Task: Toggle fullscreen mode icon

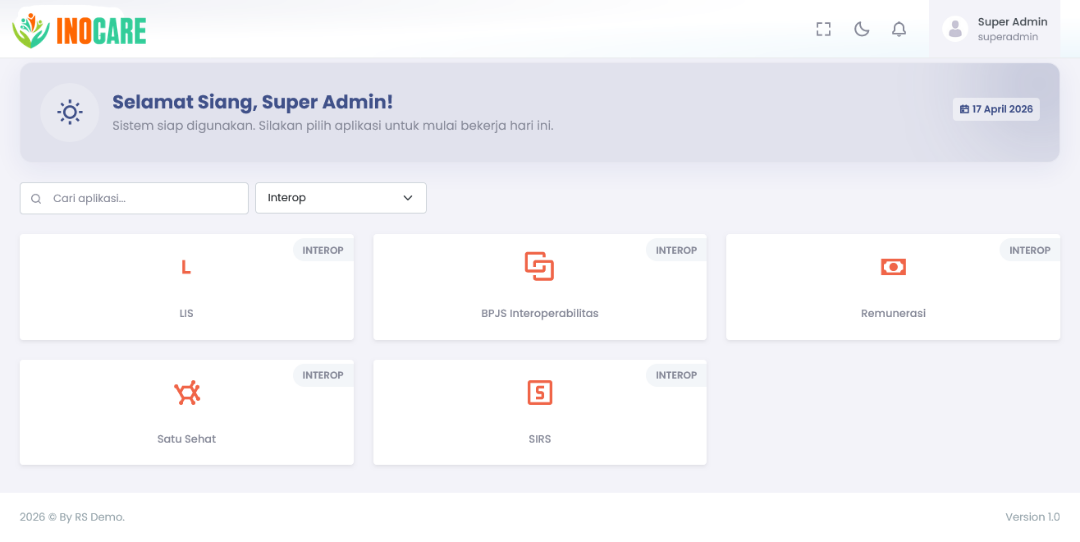Action: [823, 29]
